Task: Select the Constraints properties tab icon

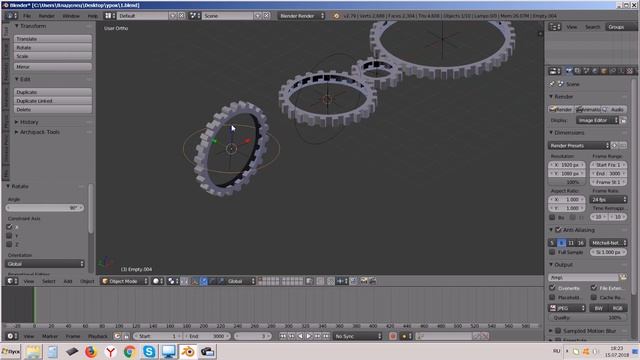Action: (x=613, y=71)
